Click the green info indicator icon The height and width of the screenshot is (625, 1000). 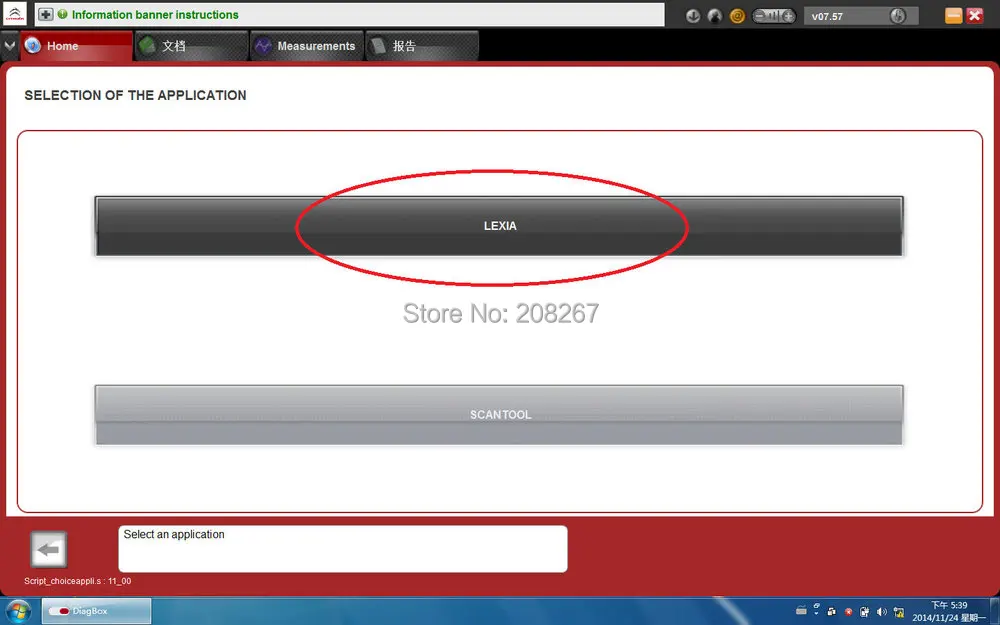click(x=62, y=13)
